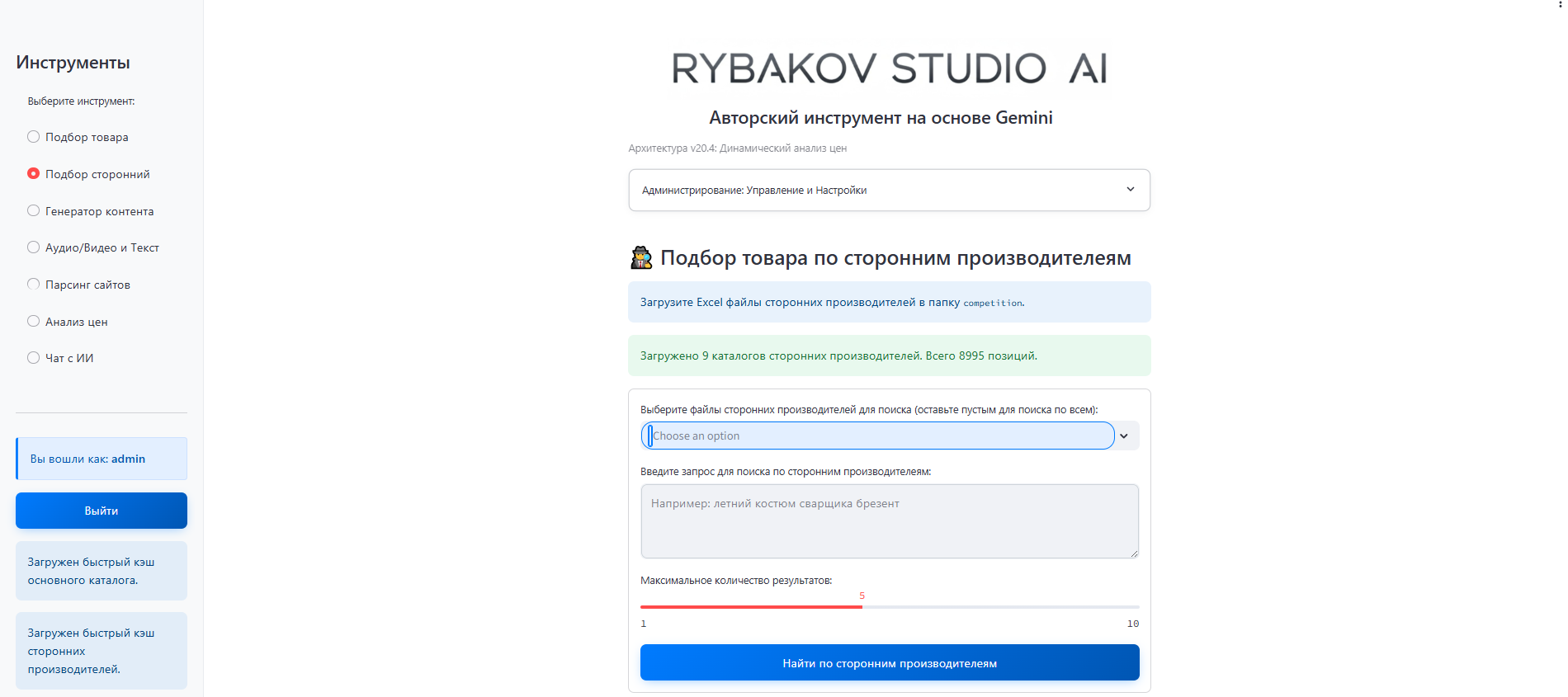Click the detective emoji beside the page heading
Viewport: 1568px width, 697px height.
tap(641, 258)
